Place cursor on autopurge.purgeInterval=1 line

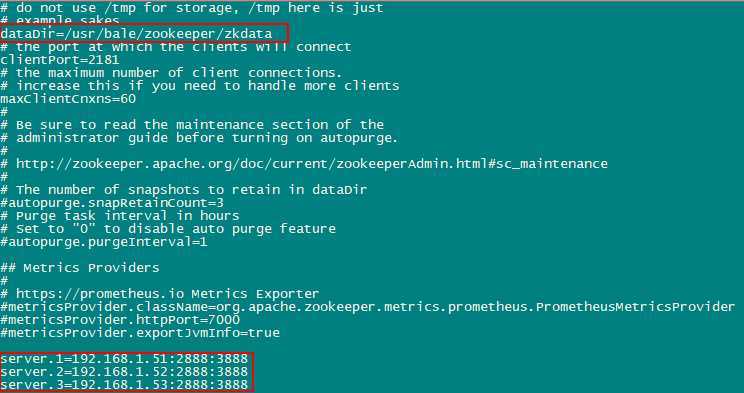(x=104, y=242)
